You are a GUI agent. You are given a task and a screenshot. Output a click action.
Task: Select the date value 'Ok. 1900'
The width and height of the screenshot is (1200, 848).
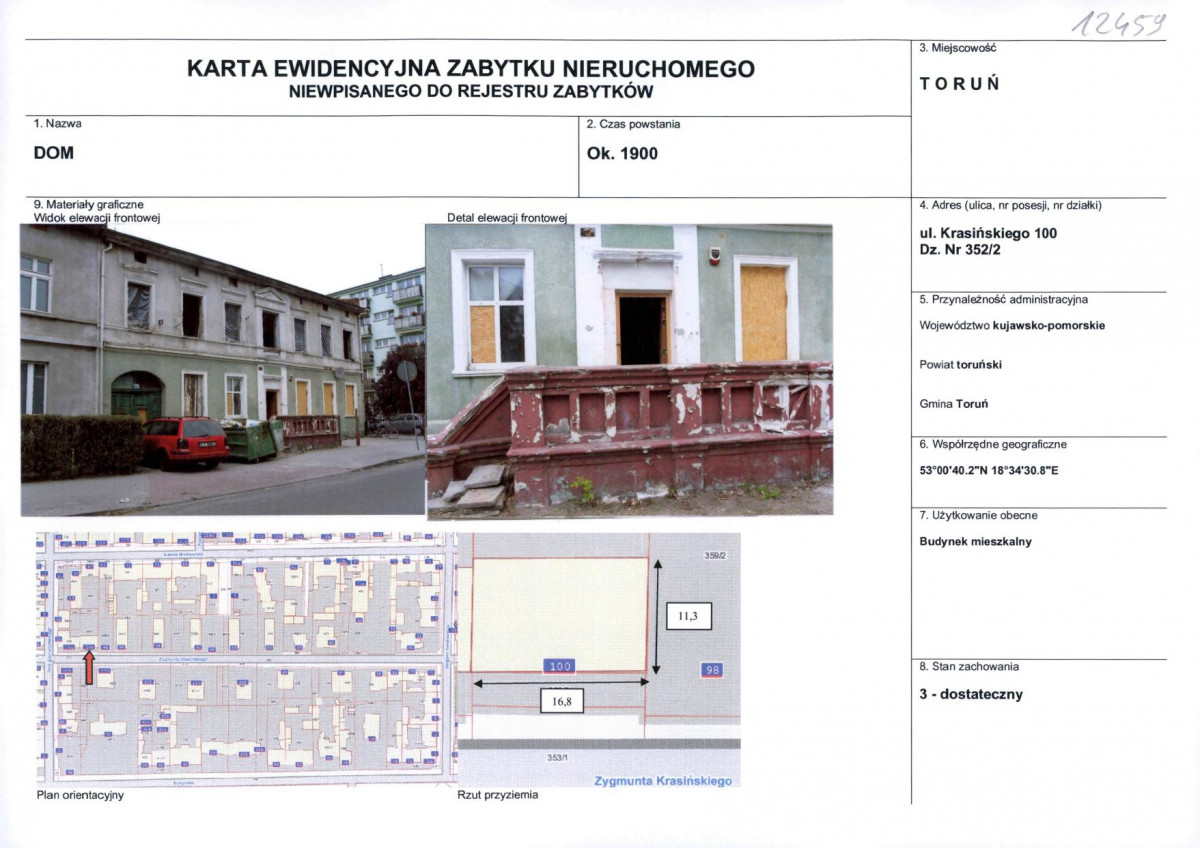point(623,154)
